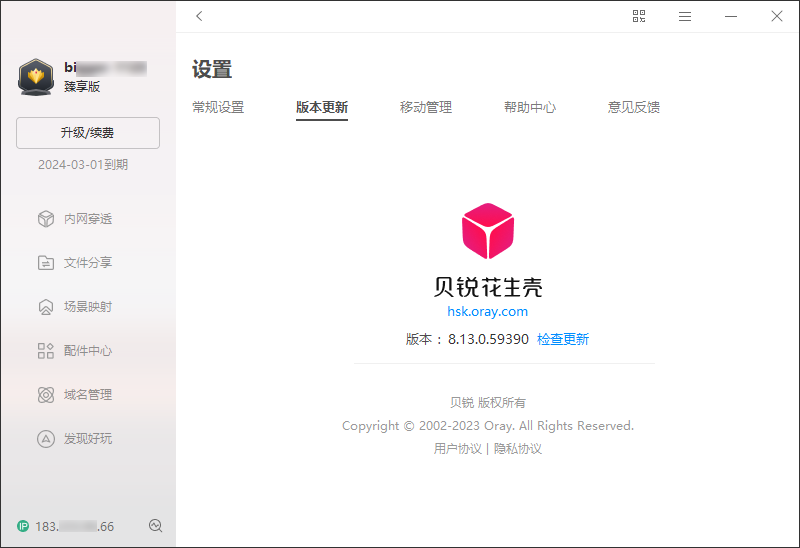Click the user avatar badge
This screenshot has height=548, width=800.
click(36, 77)
